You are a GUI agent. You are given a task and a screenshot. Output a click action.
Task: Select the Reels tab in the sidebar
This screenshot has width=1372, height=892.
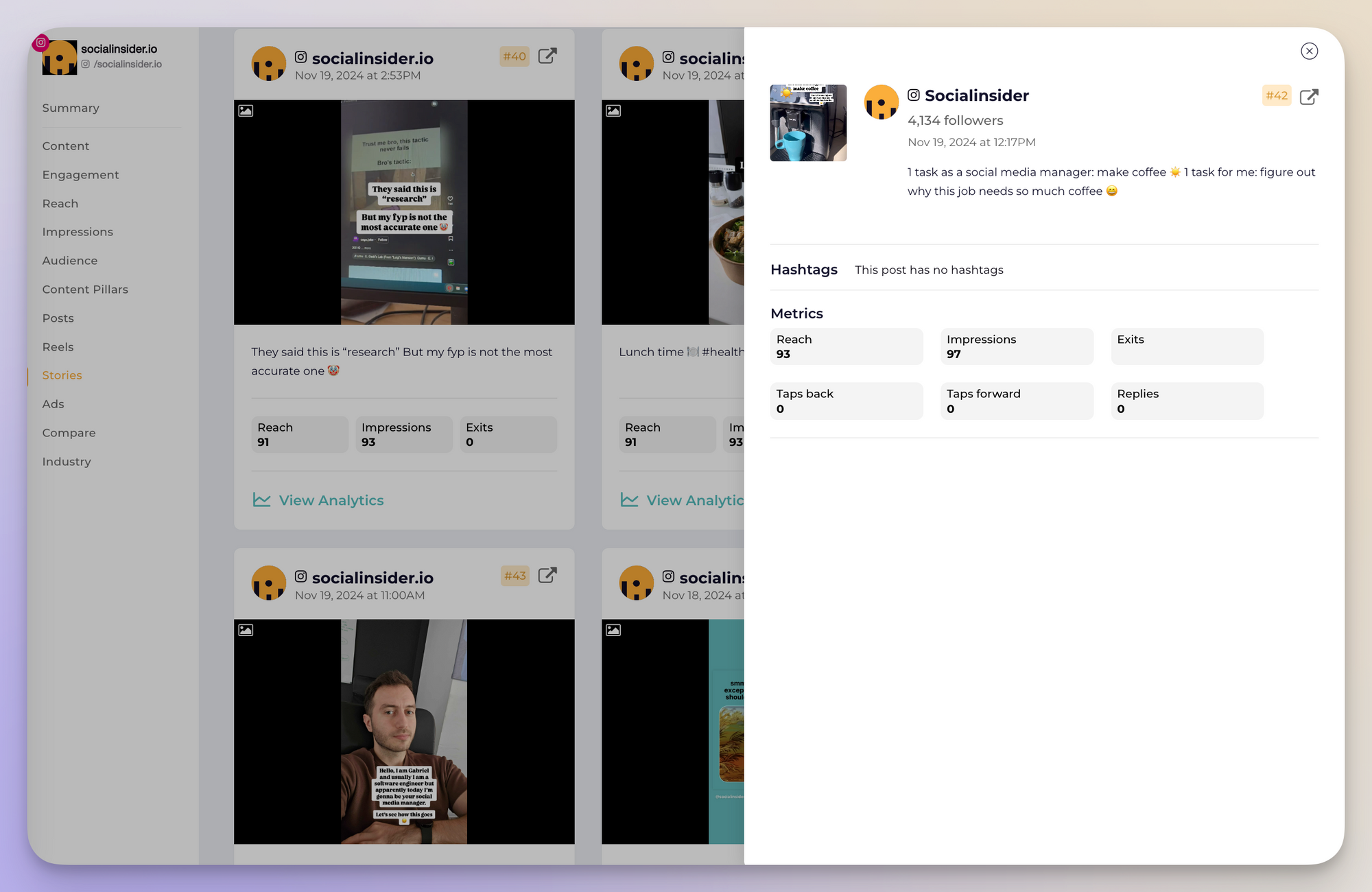coord(56,346)
